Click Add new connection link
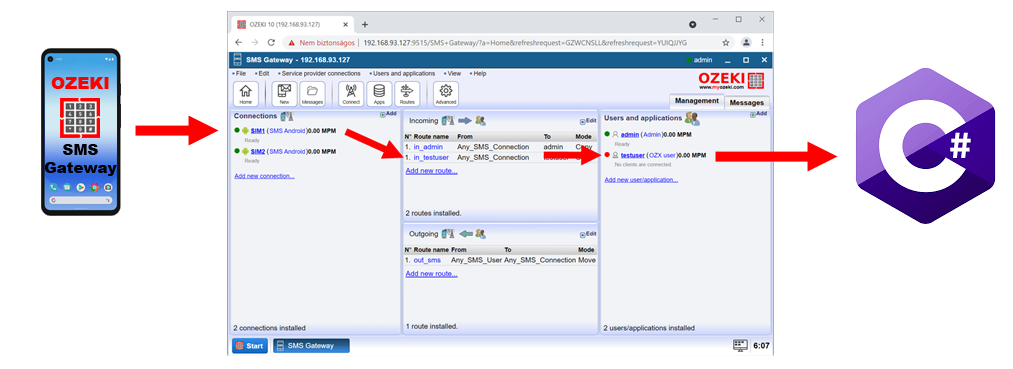 point(264,176)
